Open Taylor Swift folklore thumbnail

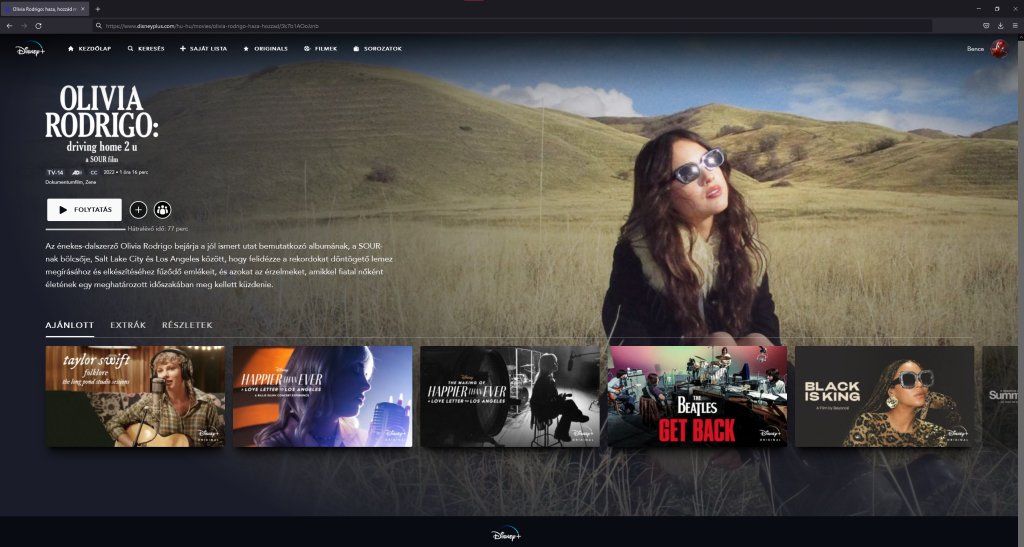click(x=135, y=396)
